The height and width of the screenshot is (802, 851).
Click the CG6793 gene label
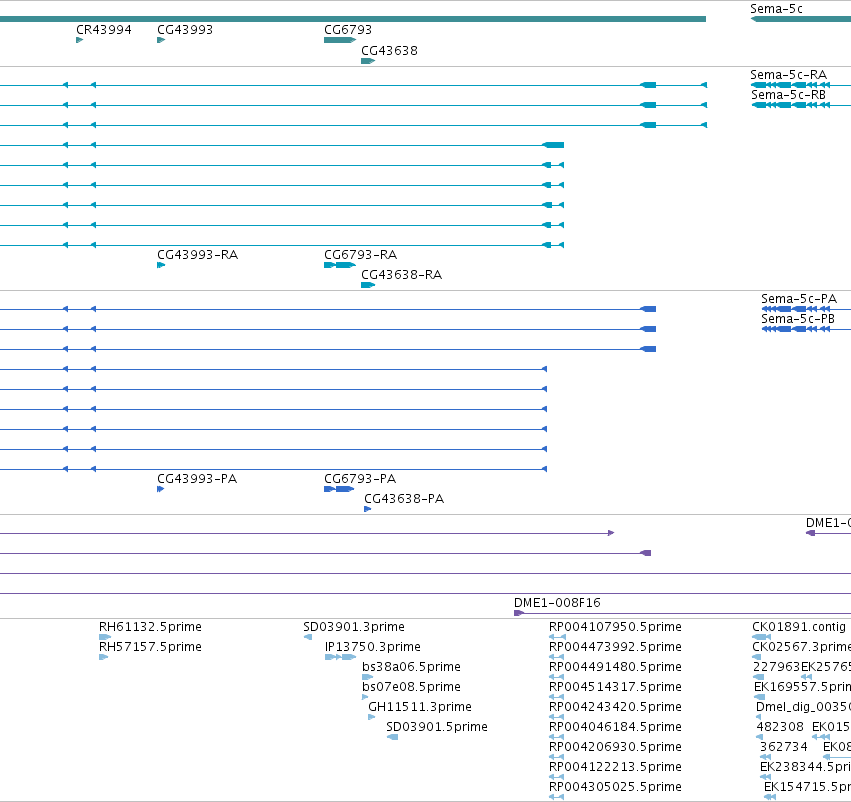point(348,30)
